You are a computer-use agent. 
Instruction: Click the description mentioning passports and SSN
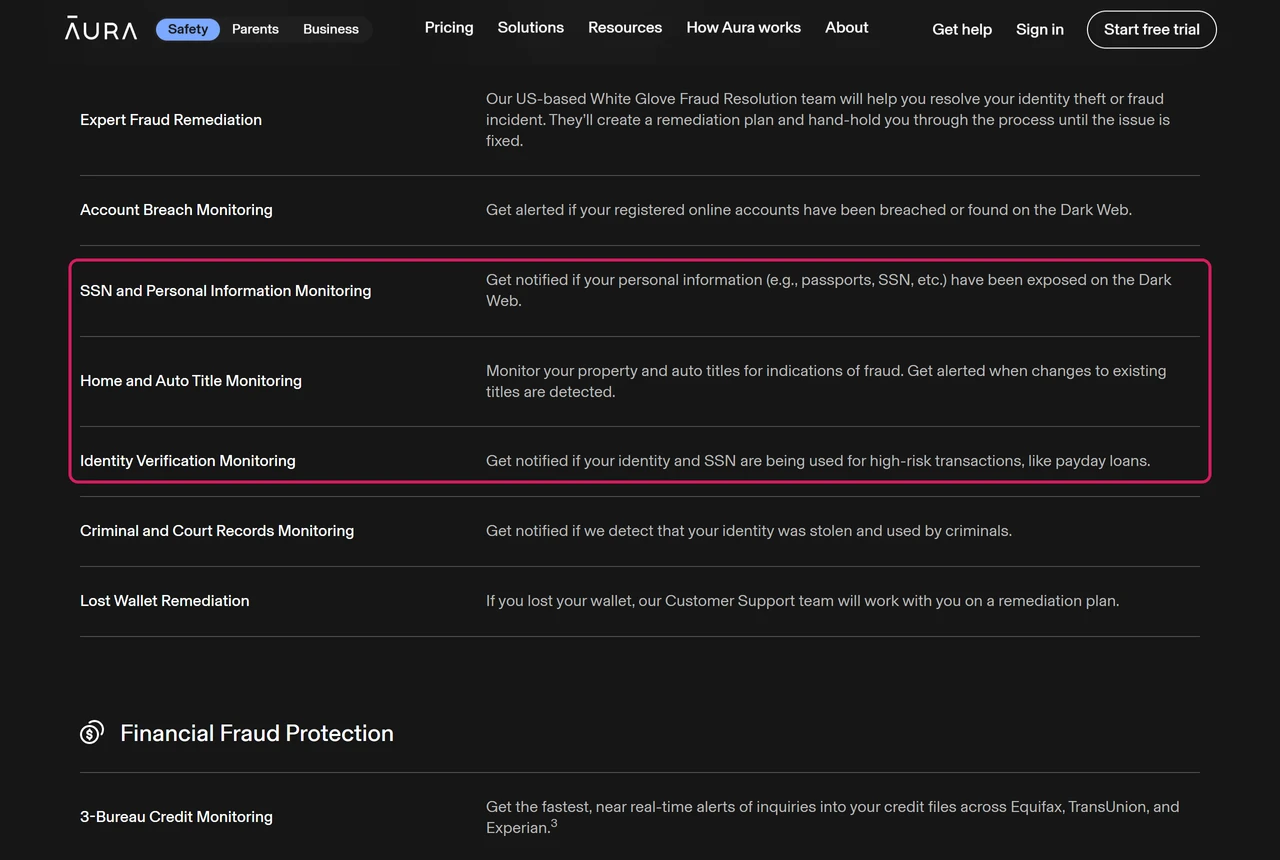829,290
